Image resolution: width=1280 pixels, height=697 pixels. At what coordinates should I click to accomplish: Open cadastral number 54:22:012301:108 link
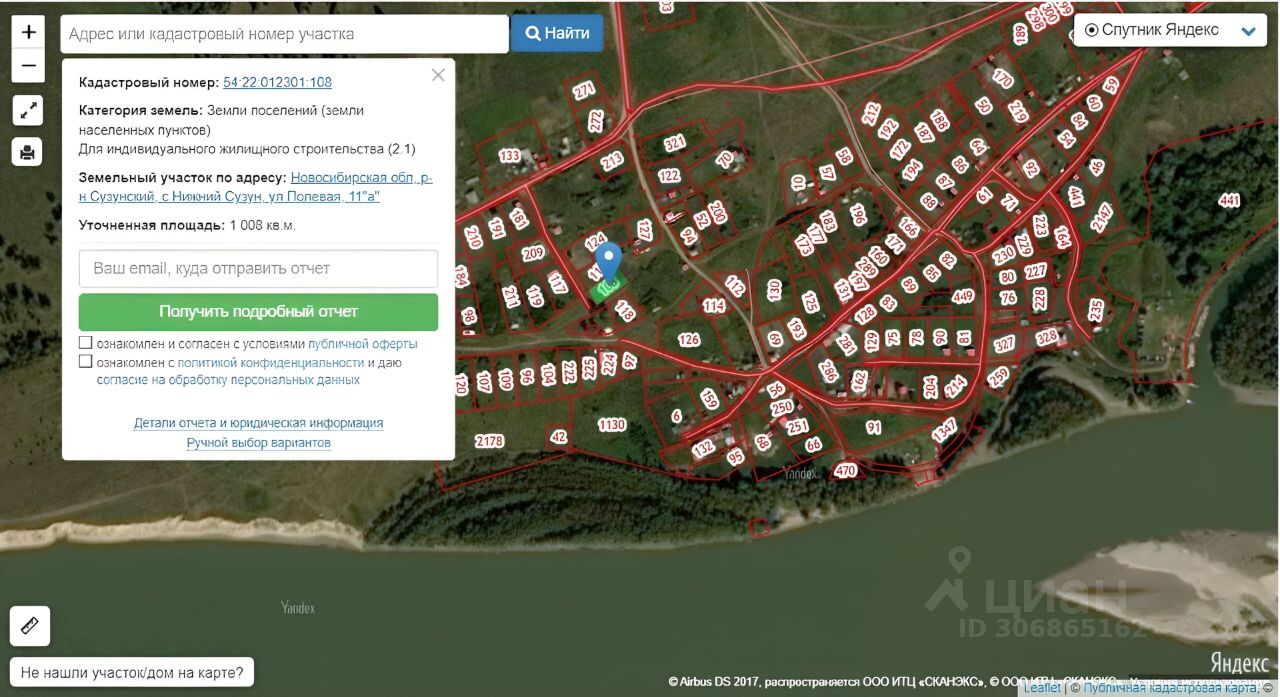click(x=277, y=82)
